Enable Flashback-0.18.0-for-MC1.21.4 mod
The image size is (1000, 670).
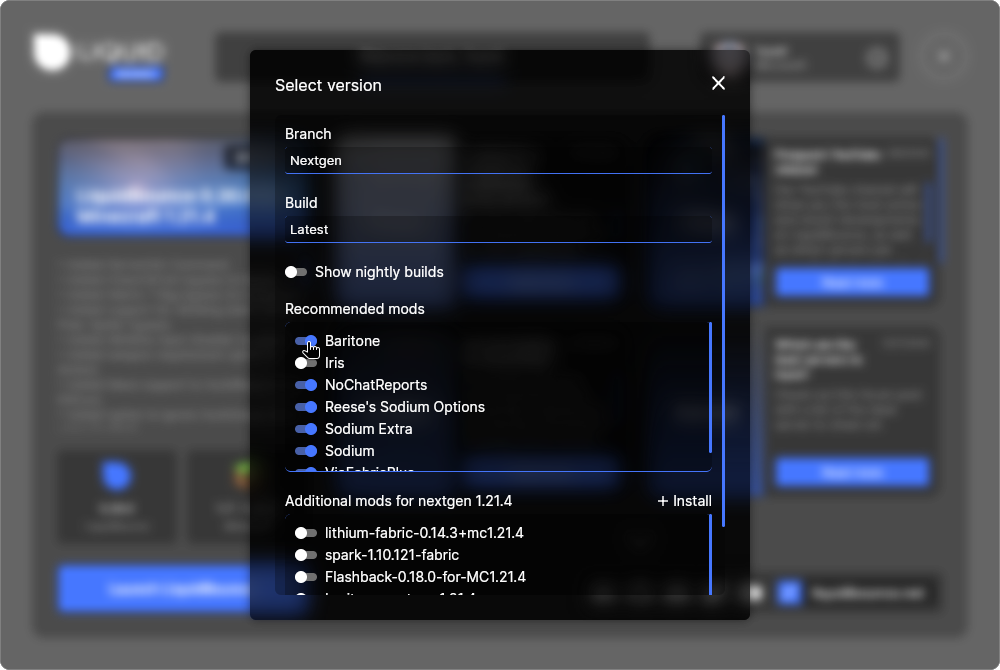(306, 577)
